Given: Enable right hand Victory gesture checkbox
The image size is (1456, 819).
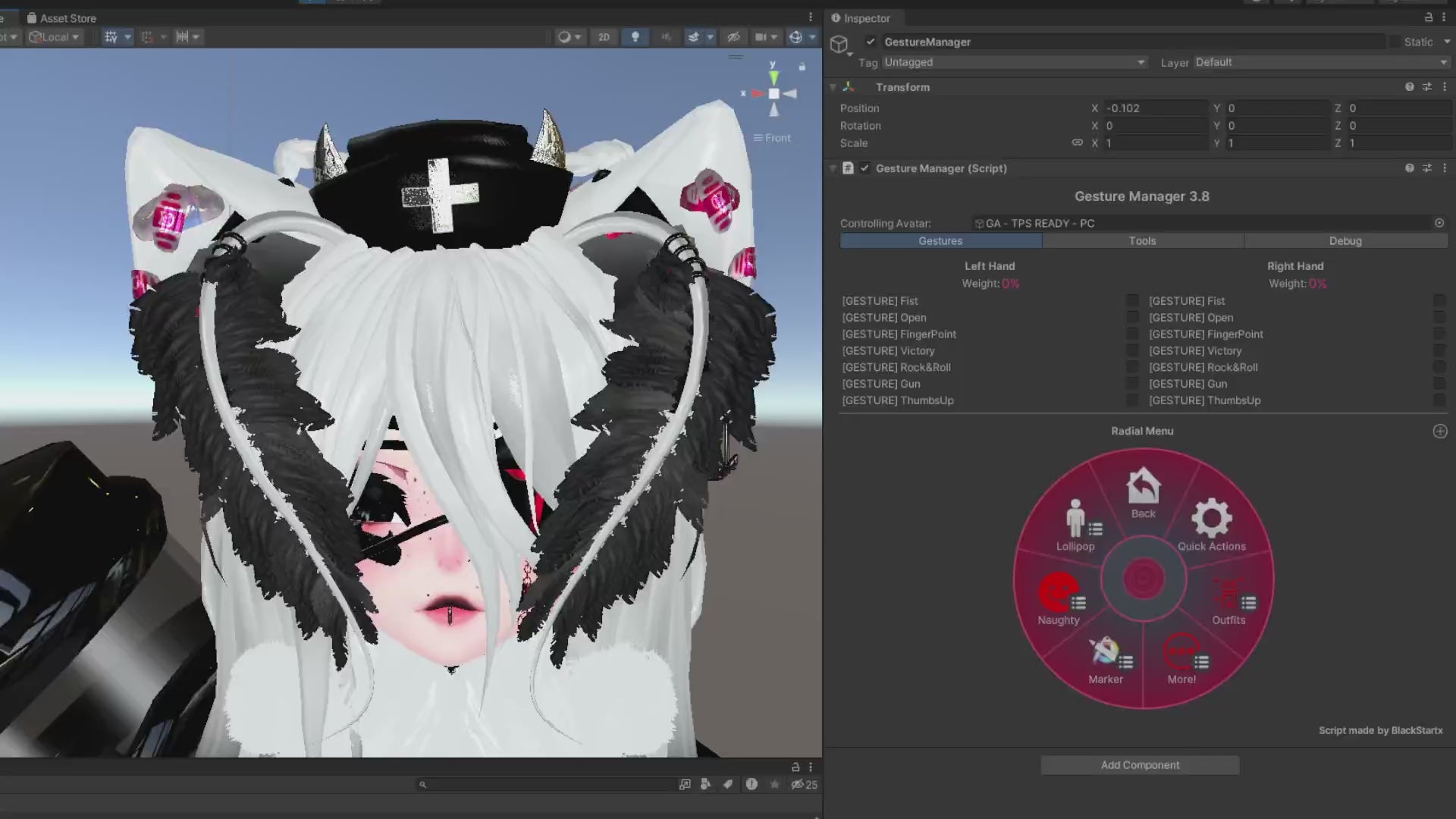Looking at the screenshot, I should (x=1439, y=351).
